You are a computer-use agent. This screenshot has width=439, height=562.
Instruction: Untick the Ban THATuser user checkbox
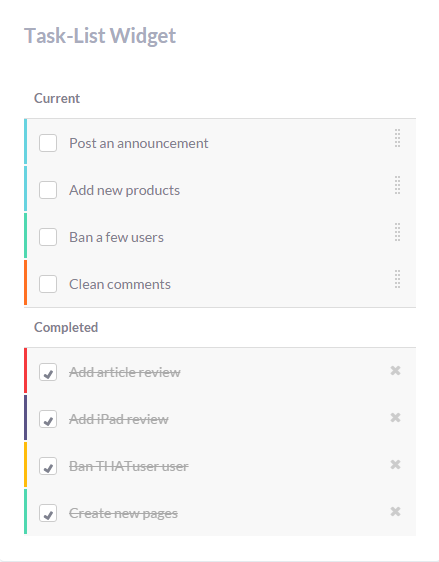(48, 466)
